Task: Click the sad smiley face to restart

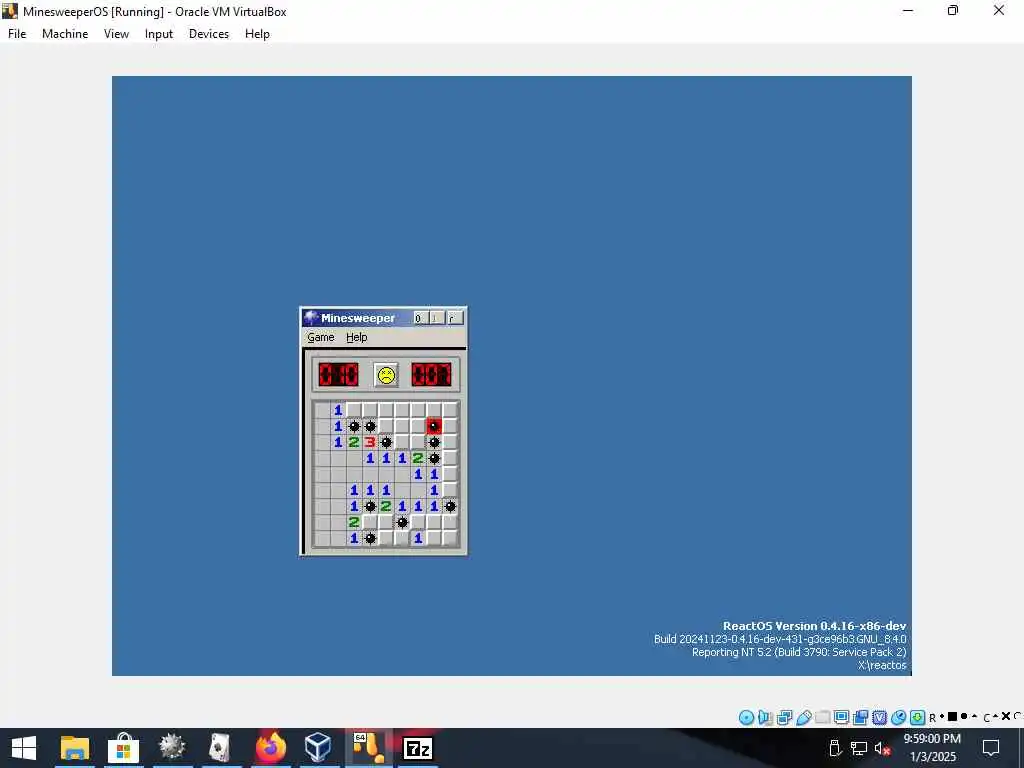Action: (386, 375)
